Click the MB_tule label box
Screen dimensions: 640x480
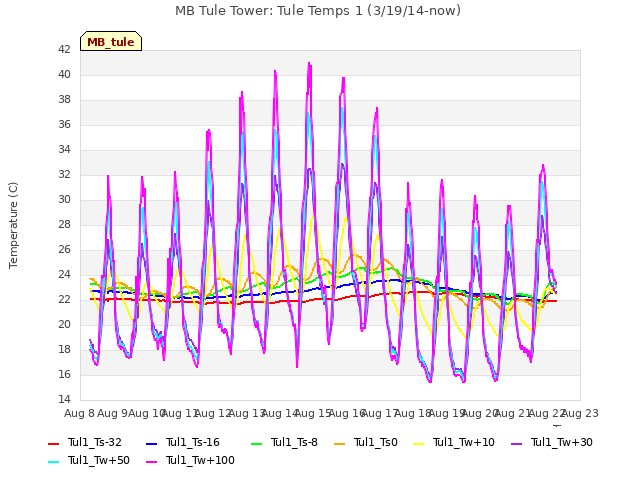[111, 41]
